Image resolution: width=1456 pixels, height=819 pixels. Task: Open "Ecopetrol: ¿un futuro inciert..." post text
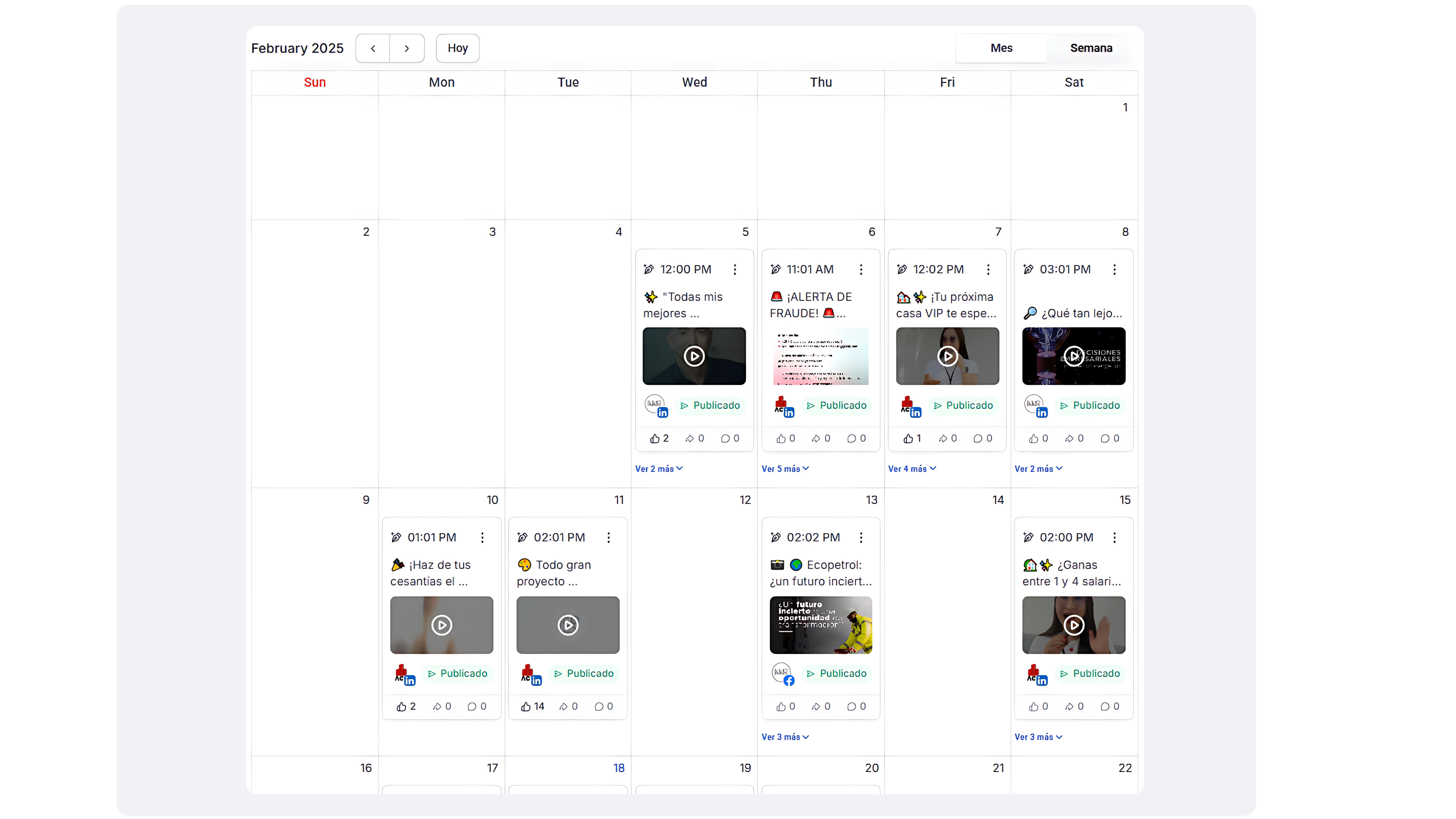click(x=821, y=573)
